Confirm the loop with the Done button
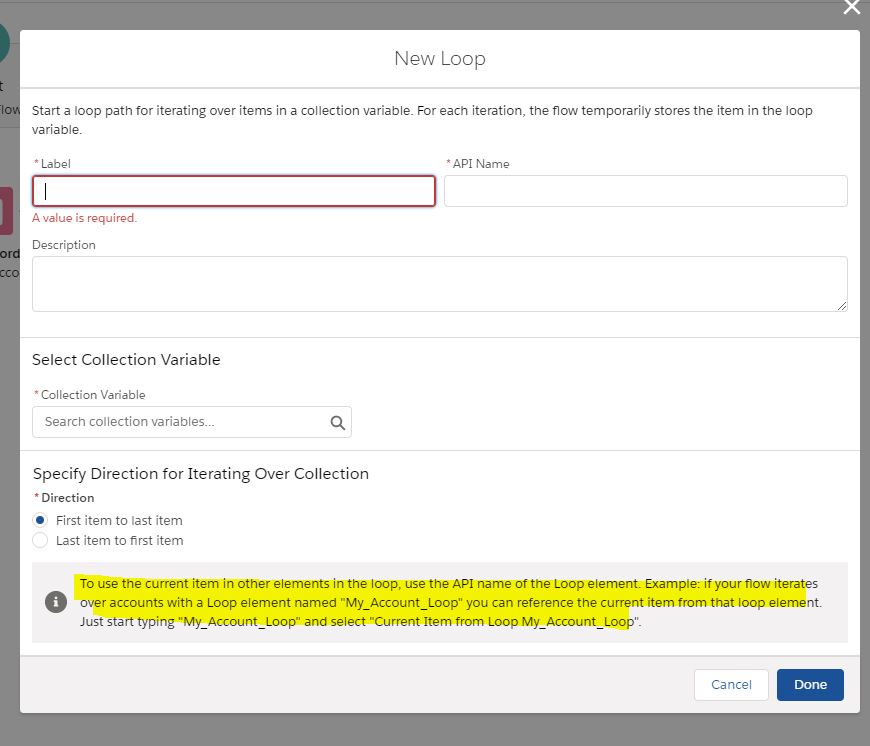Image resolution: width=870 pixels, height=746 pixels. 810,685
